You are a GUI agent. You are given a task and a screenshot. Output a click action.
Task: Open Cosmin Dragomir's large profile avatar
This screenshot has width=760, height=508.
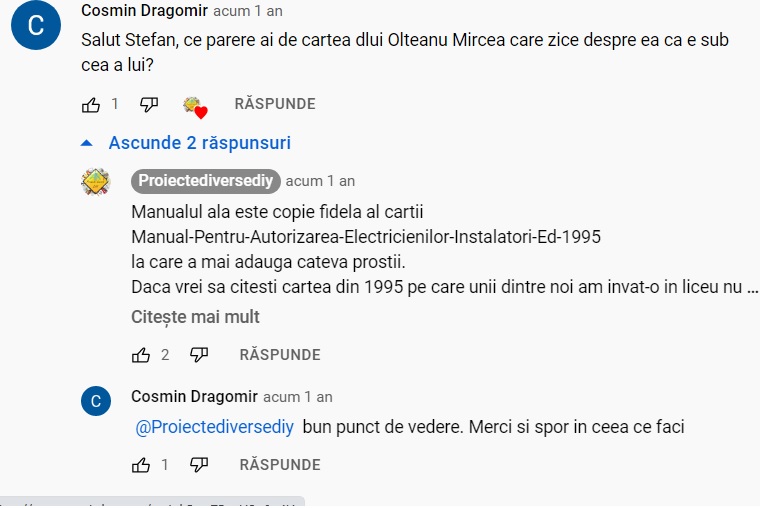(x=36, y=26)
